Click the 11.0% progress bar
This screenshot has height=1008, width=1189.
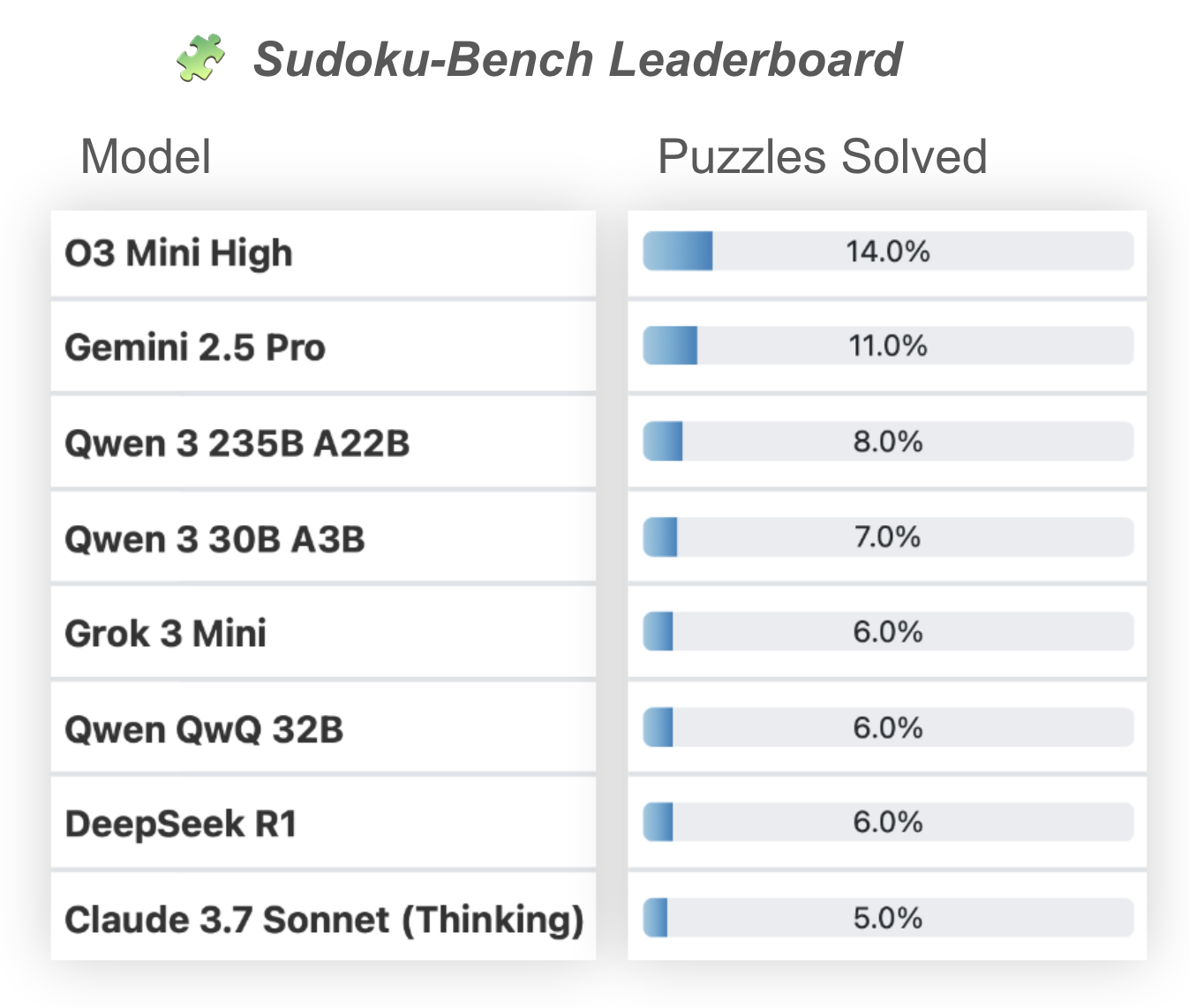coord(887,345)
